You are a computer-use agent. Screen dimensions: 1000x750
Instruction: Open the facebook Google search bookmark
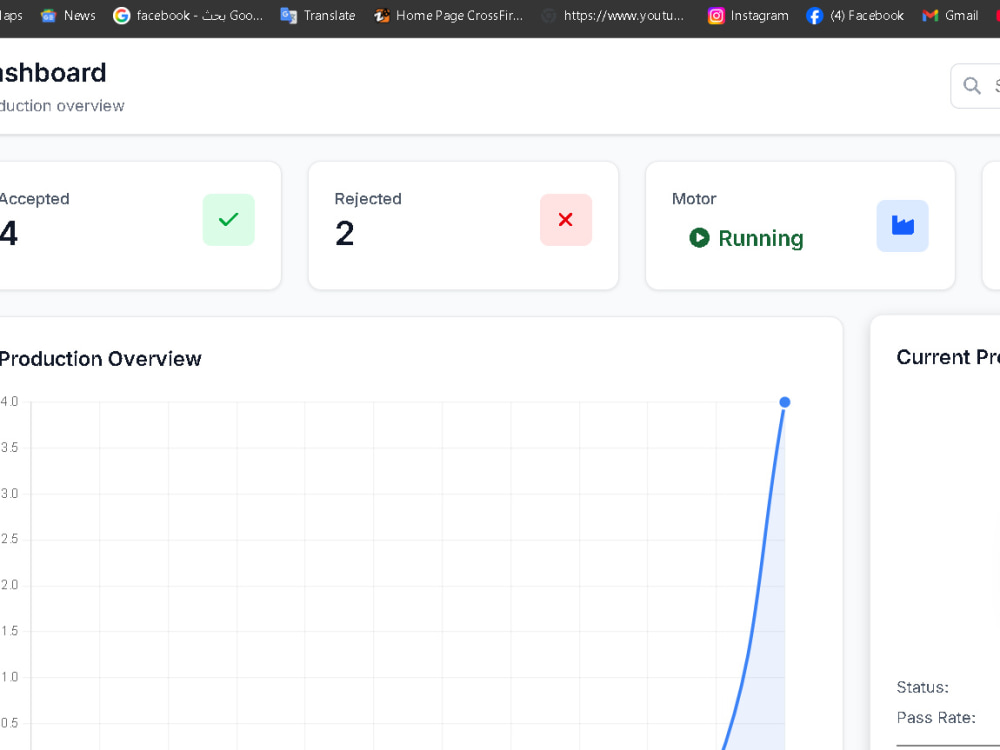pos(188,15)
